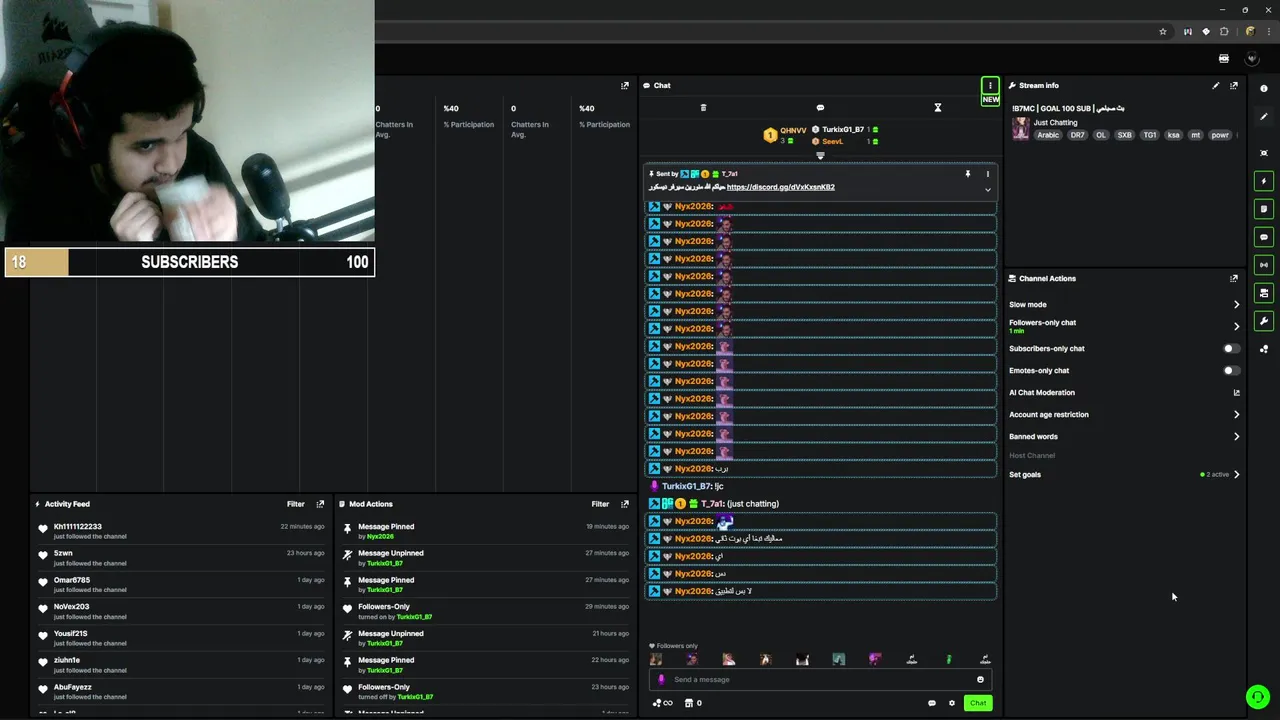Click the trash icon below Chat header
Screen dimensions: 1280x720
tap(703, 108)
